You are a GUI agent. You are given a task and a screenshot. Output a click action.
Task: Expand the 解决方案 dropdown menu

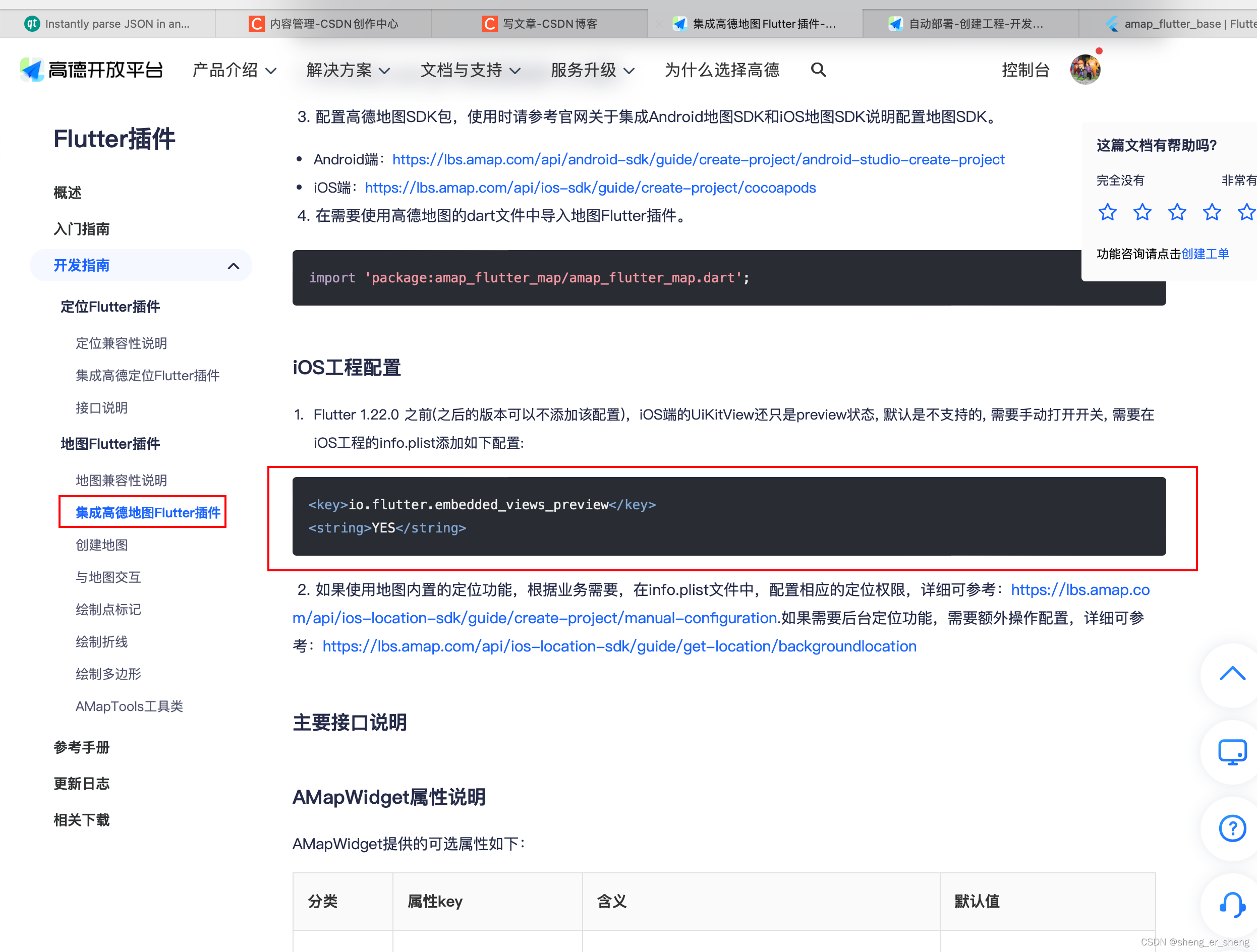[x=348, y=70]
